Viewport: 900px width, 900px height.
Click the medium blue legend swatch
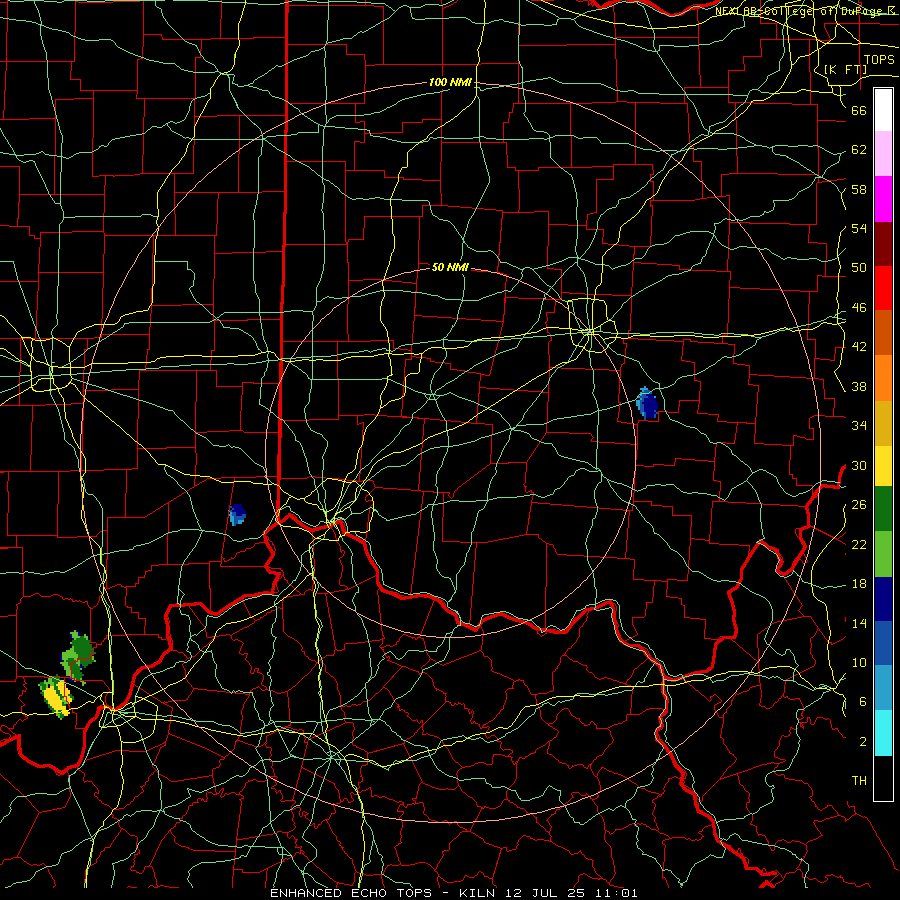click(x=883, y=643)
